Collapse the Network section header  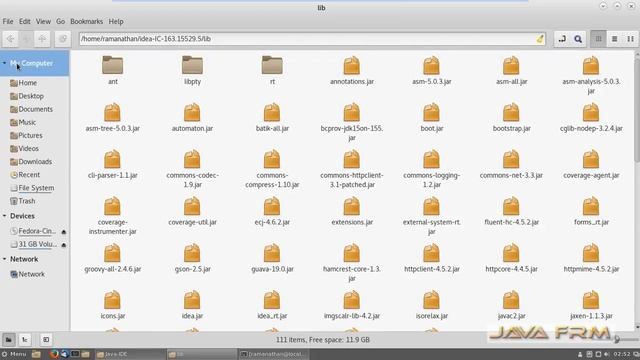4,259
